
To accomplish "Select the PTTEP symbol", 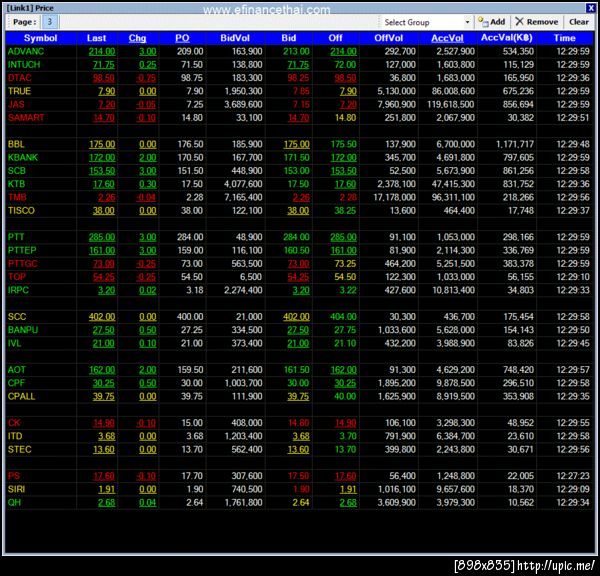I will (22, 250).
